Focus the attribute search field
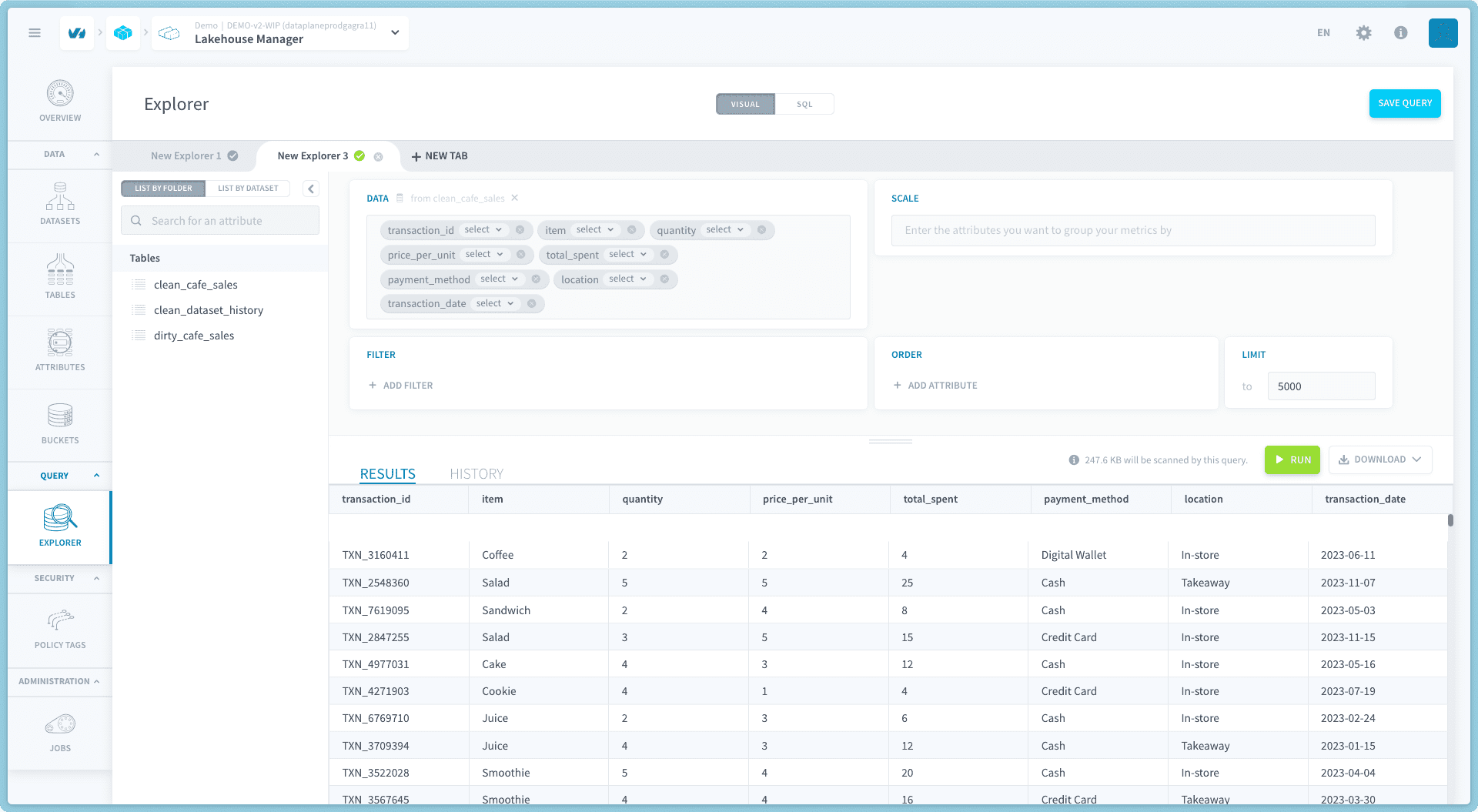The width and height of the screenshot is (1478, 812). [220, 221]
